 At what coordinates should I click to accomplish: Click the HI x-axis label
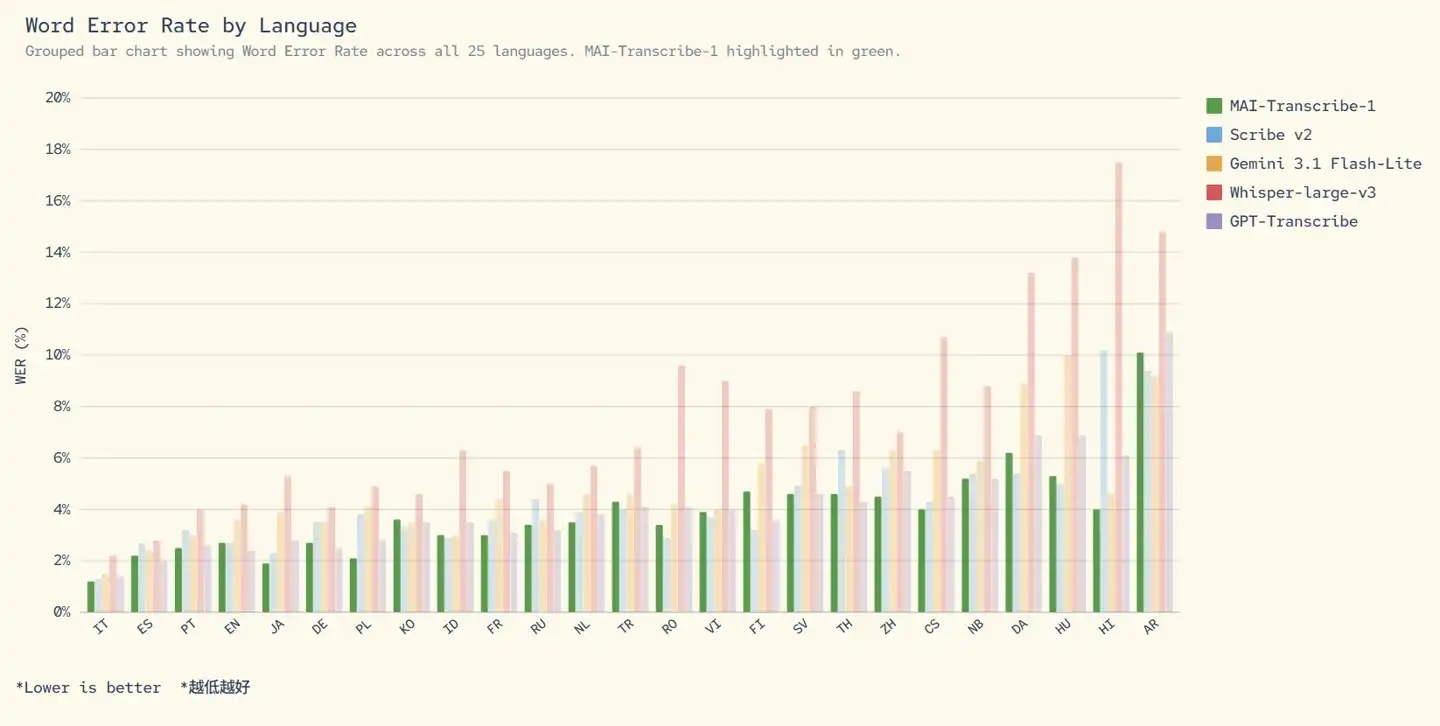pyautogui.click(x=1107, y=627)
